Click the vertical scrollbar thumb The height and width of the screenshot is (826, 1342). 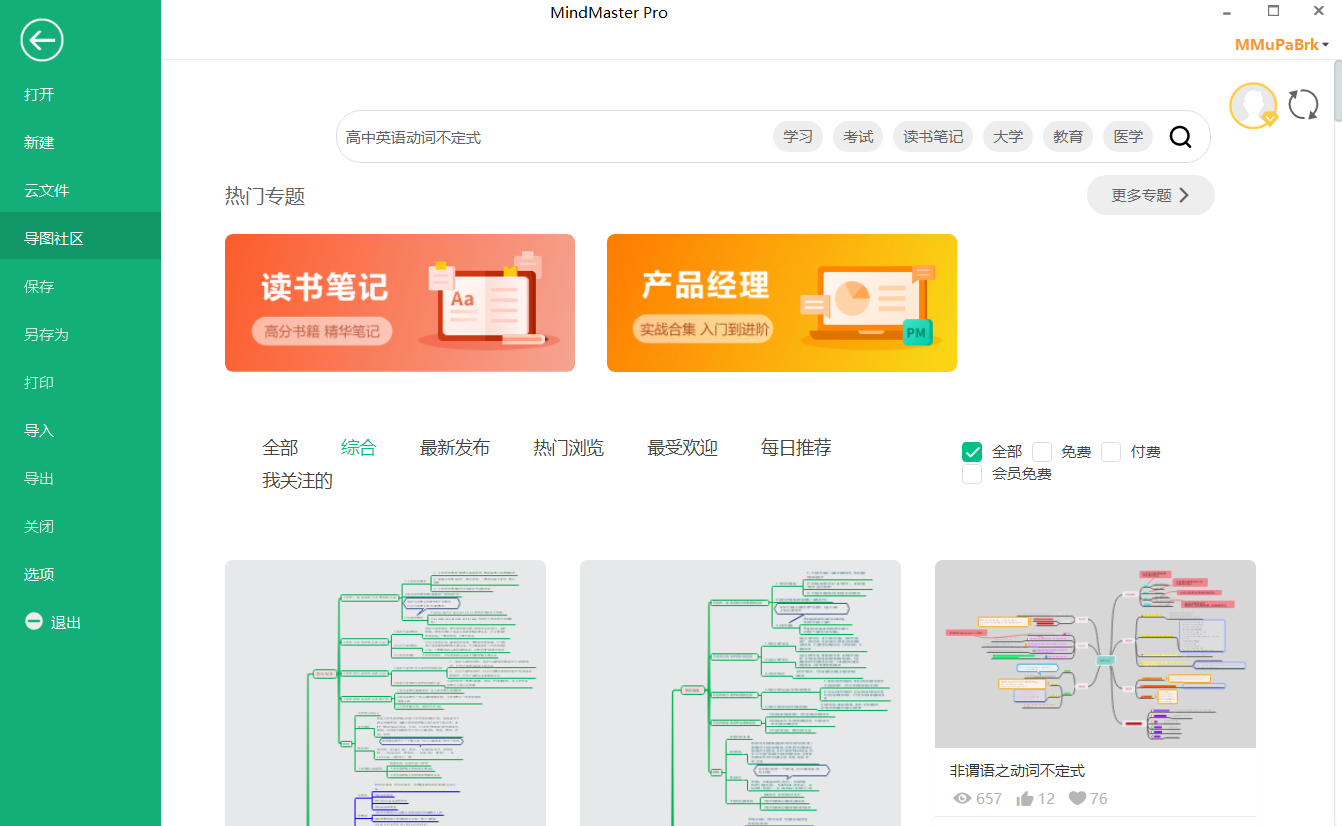pyautogui.click(x=1338, y=90)
